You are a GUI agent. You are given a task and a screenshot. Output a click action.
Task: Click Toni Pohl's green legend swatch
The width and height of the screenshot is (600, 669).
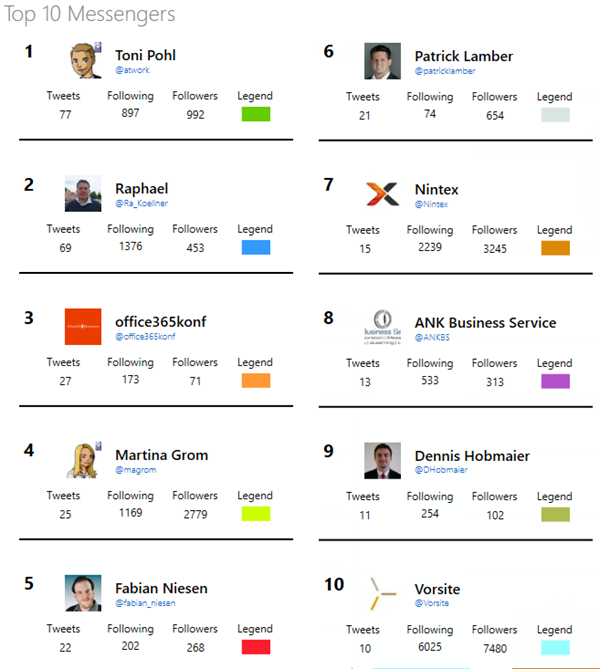[x=255, y=114]
